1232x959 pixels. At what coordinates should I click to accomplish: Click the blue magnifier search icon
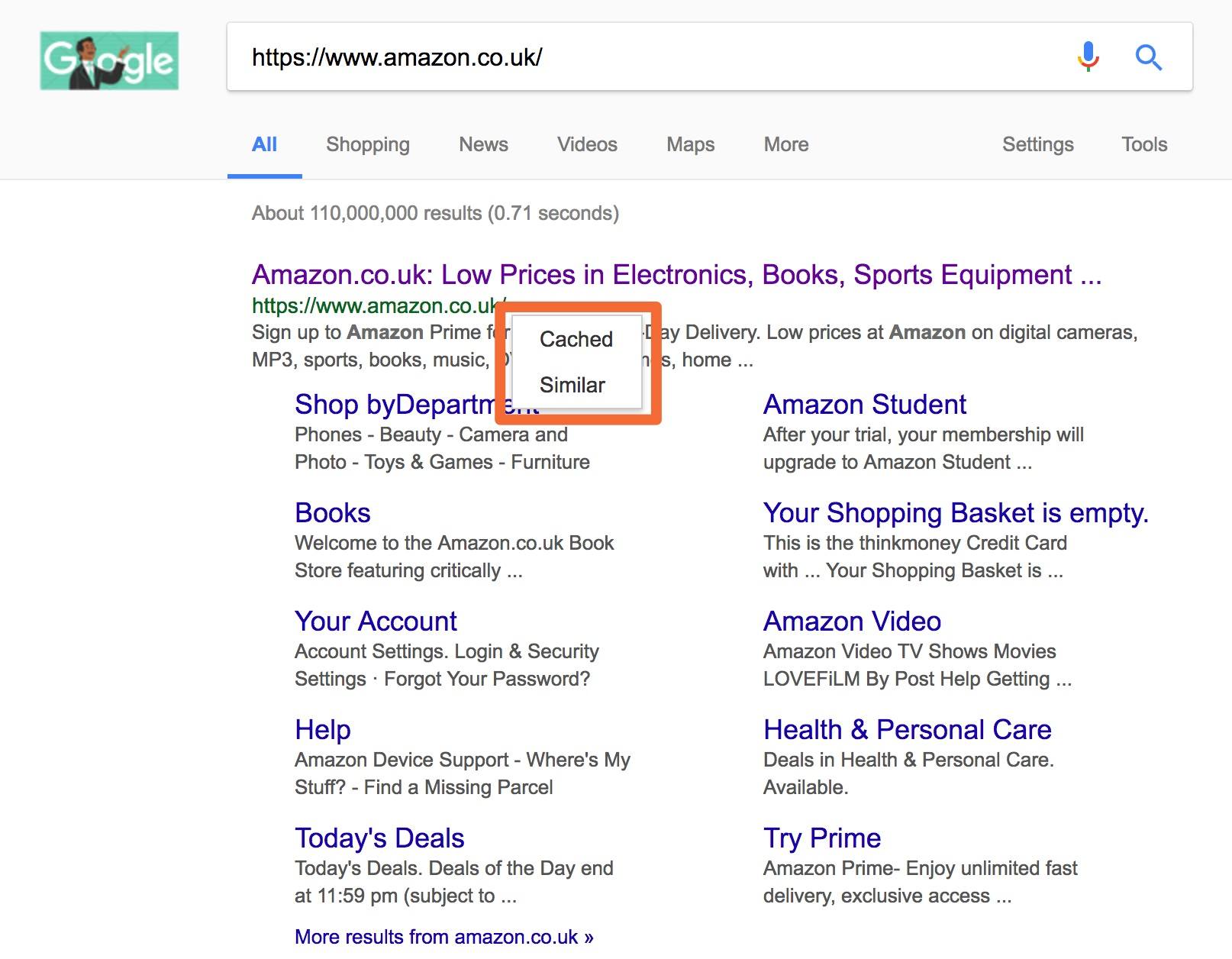tap(1148, 57)
